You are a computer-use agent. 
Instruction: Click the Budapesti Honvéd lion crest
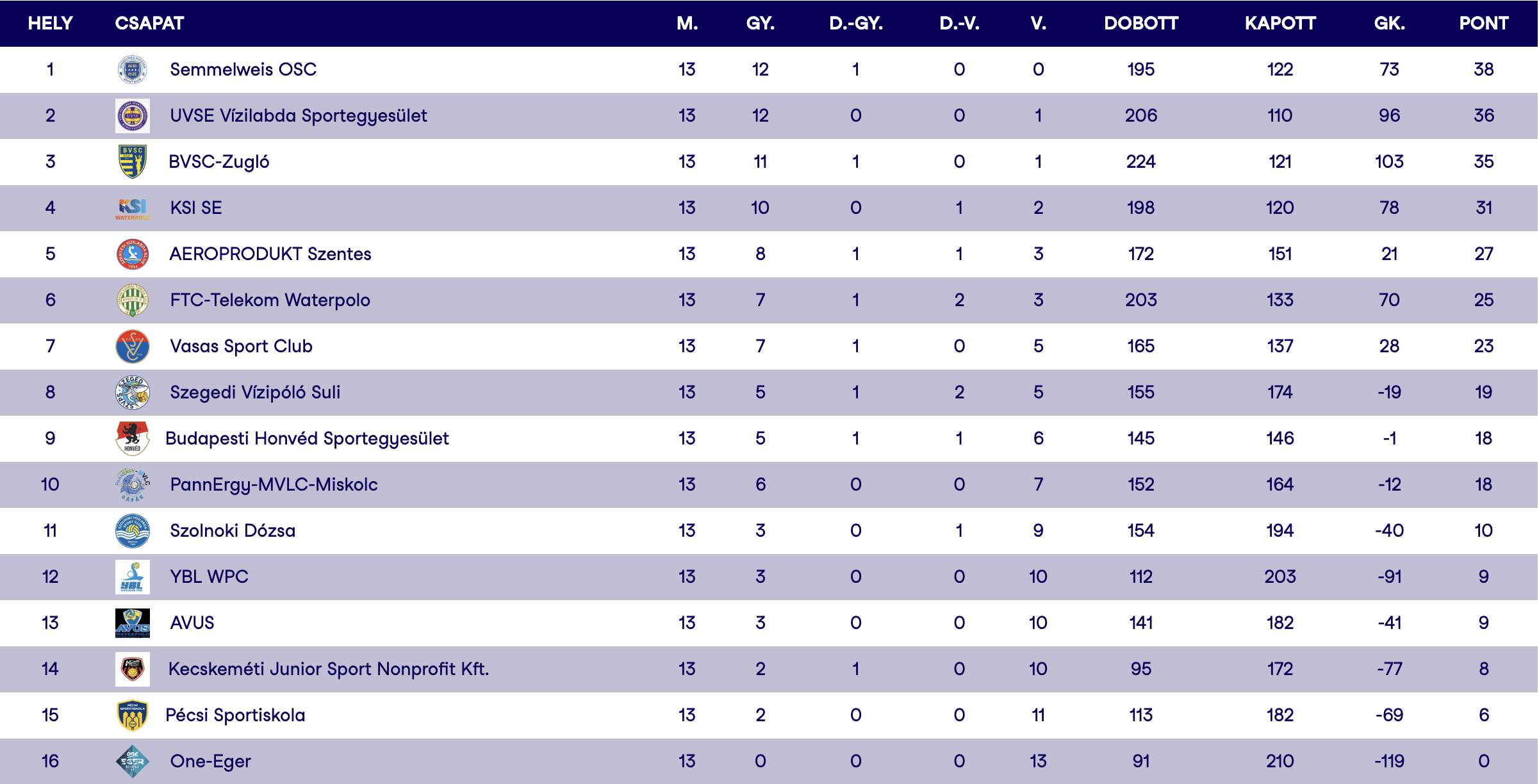(133, 439)
